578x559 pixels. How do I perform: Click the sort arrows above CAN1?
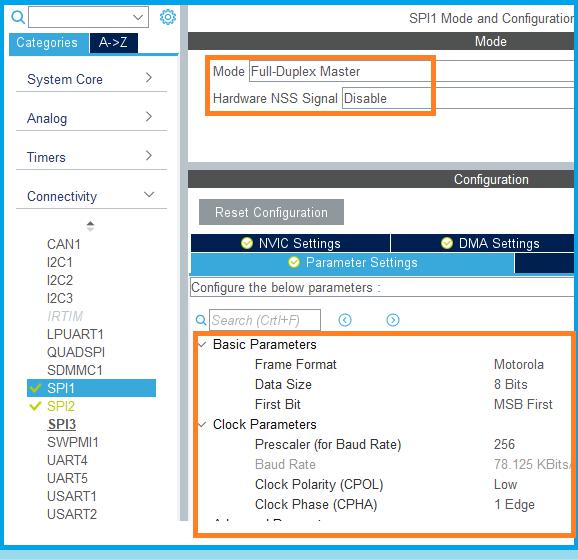tap(90, 226)
